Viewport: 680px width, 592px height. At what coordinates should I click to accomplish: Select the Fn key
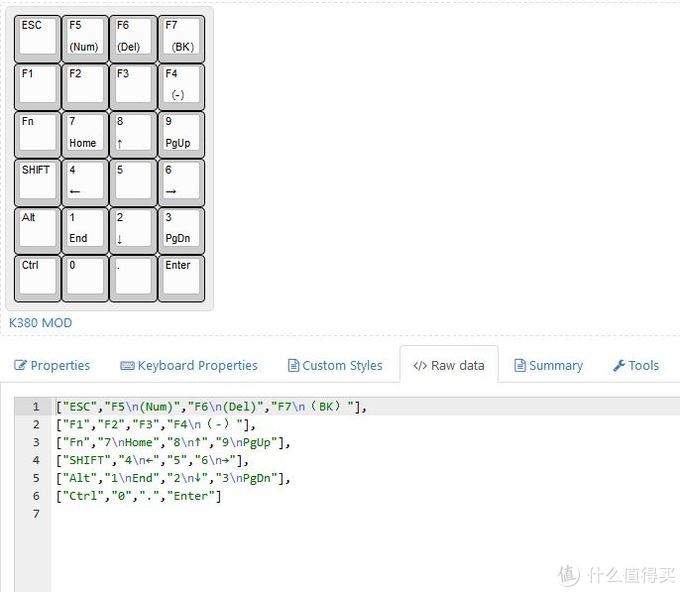[38, 135]
